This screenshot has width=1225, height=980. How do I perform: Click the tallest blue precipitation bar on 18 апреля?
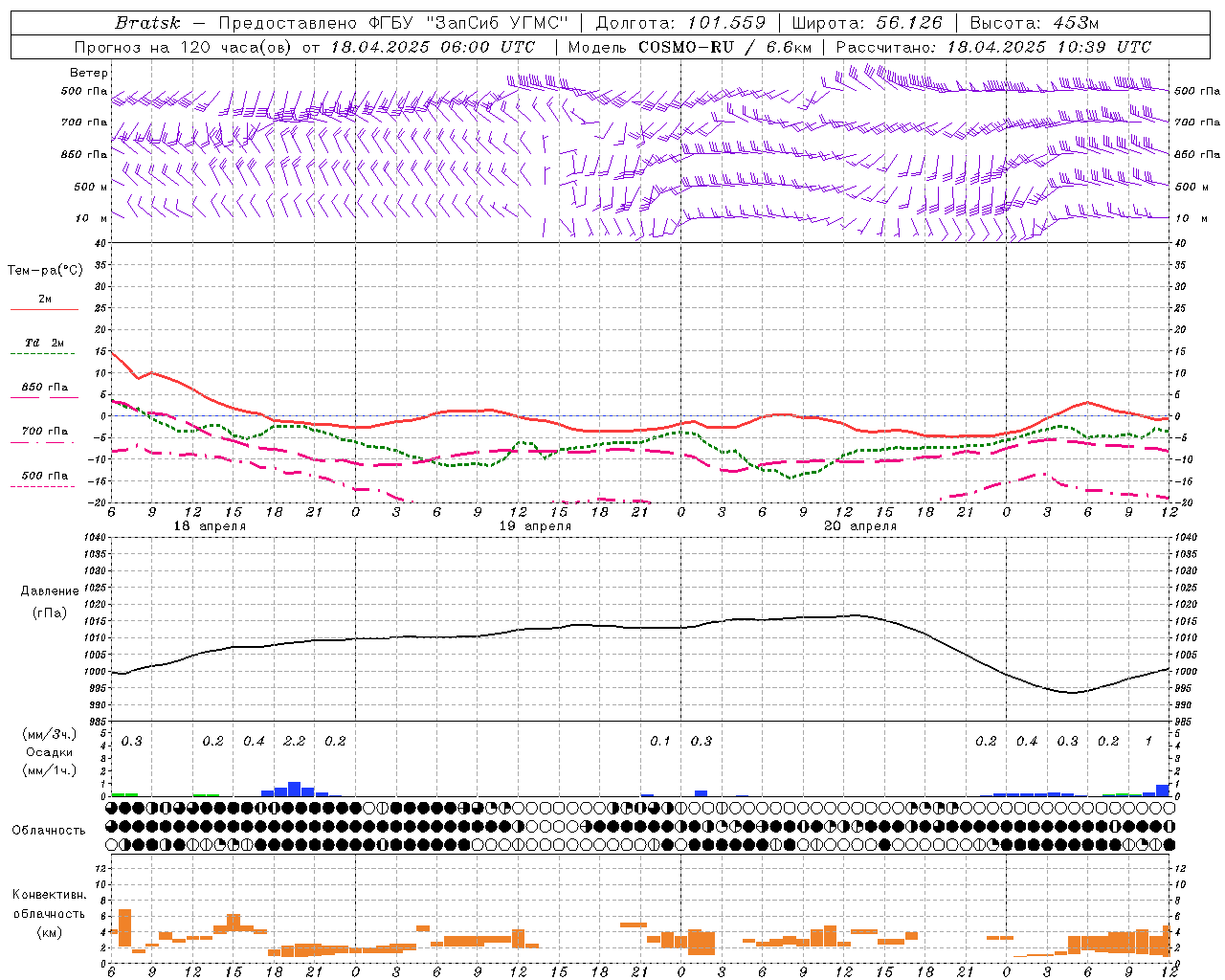[295, 790]
